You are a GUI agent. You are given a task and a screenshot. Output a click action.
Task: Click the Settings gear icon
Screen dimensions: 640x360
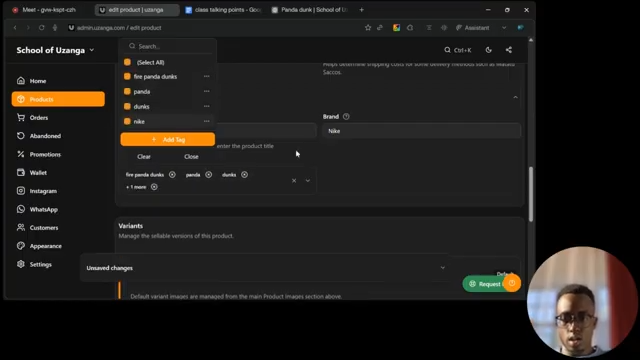(x=21, y=264)
